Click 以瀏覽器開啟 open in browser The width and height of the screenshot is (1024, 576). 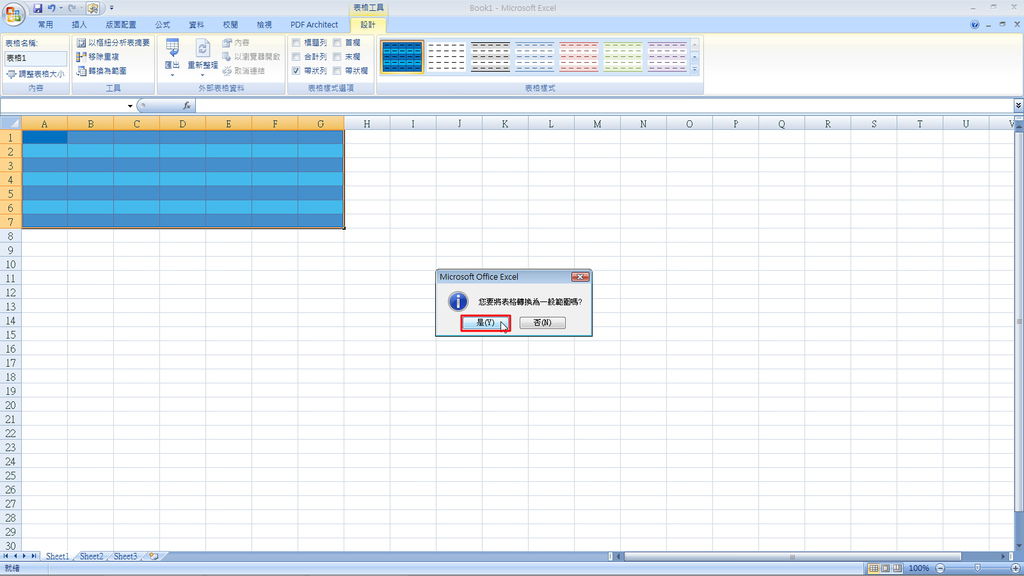pyautogui.click(x=251, y=57)
